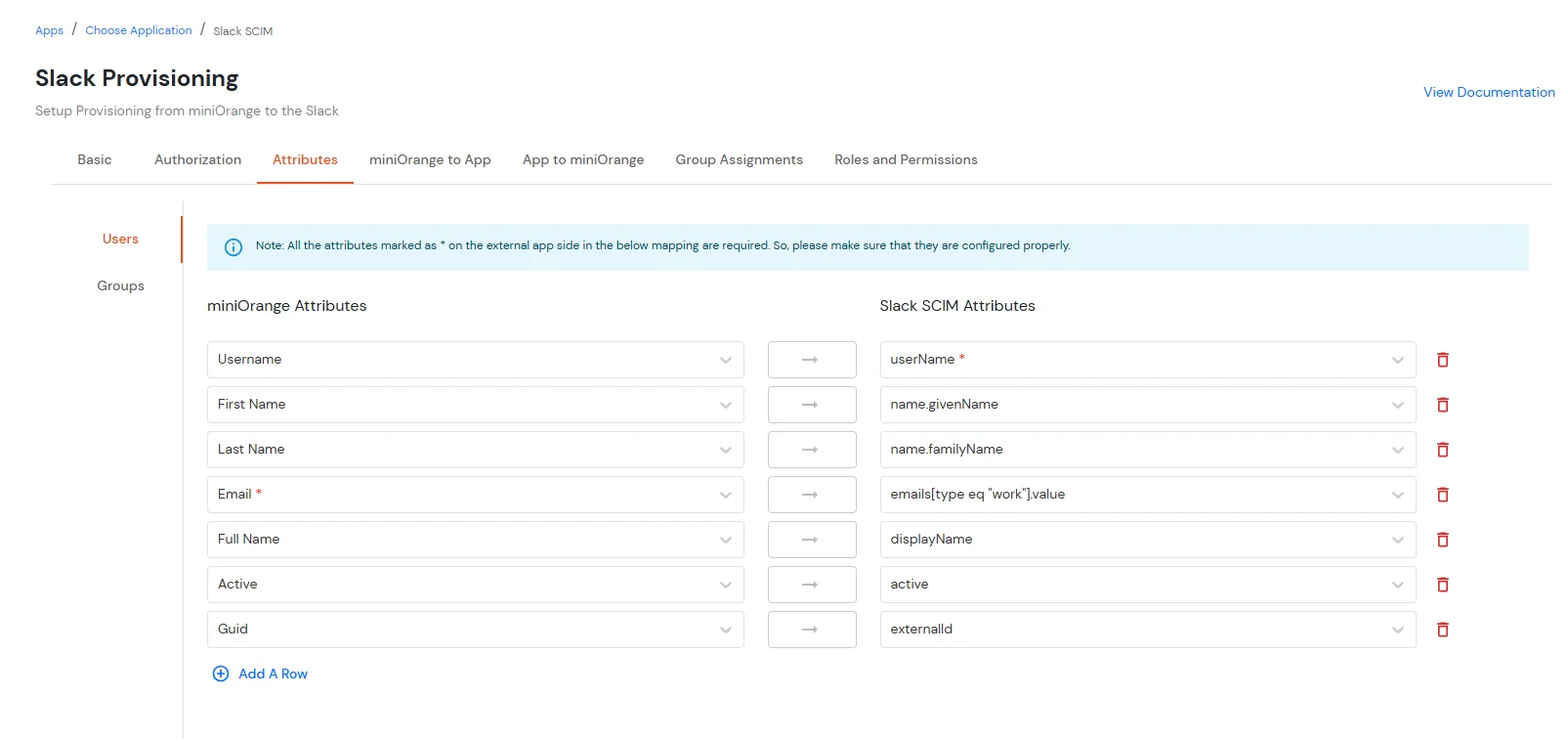Click the info icon in the note banner
This screenshot has width=1568, height=741.
tap(233, 247)
